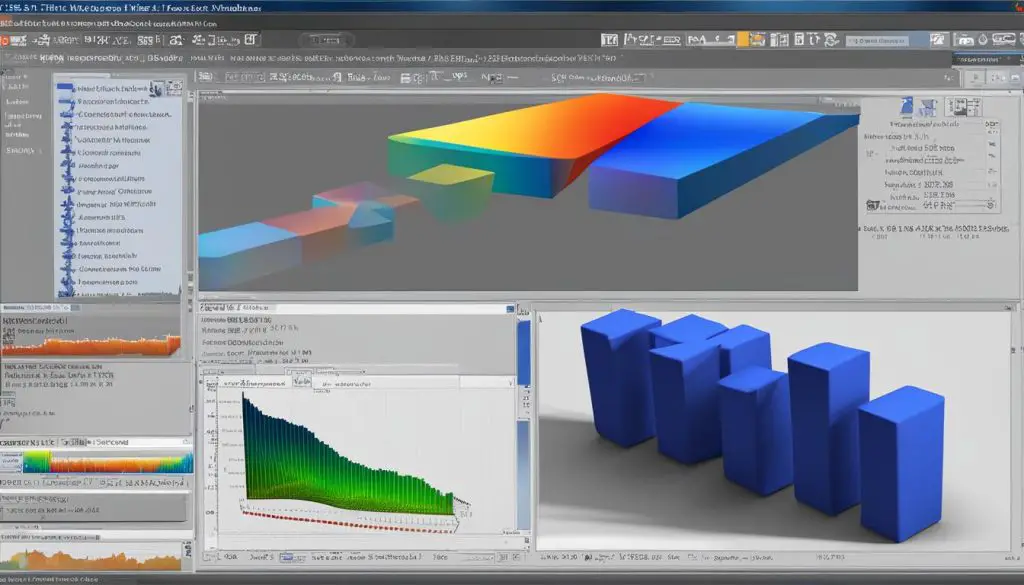Click the play arrow icon below the dark tab
Viewport: 1024px width, 585px height.
tap(975, 78)
